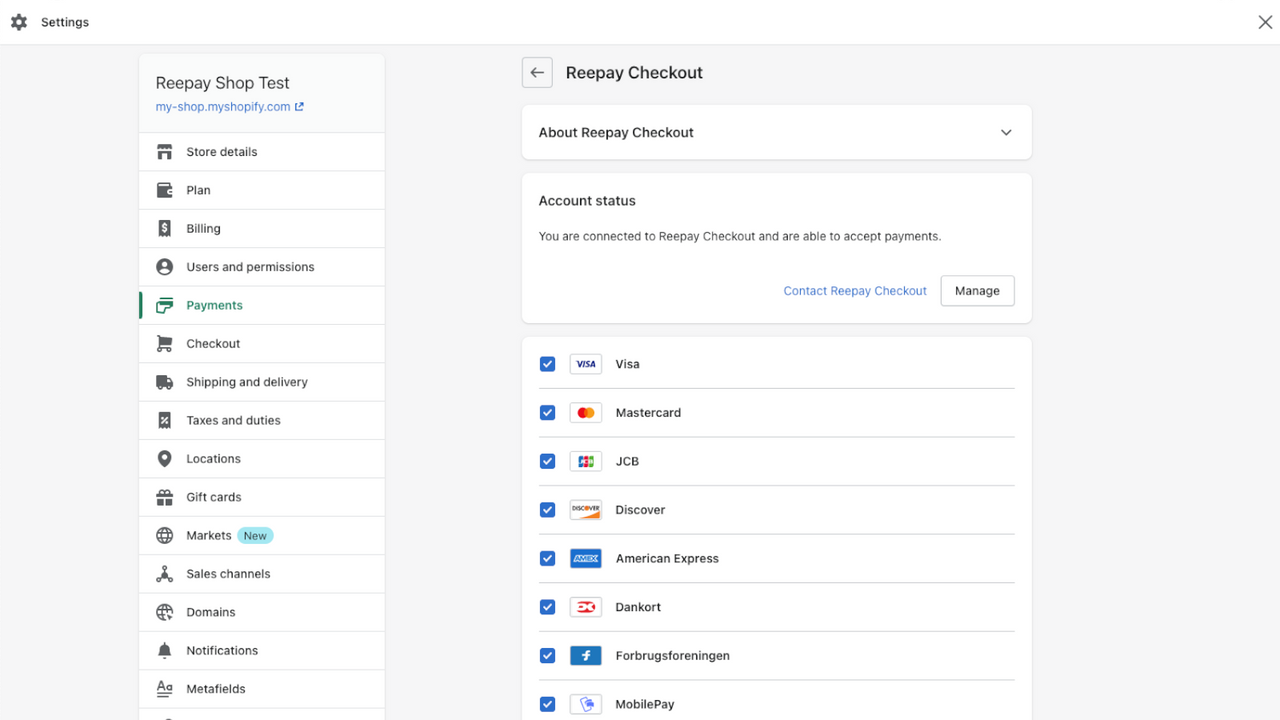Click the Manage button
1280x720 pixels.
coord(977,291)
